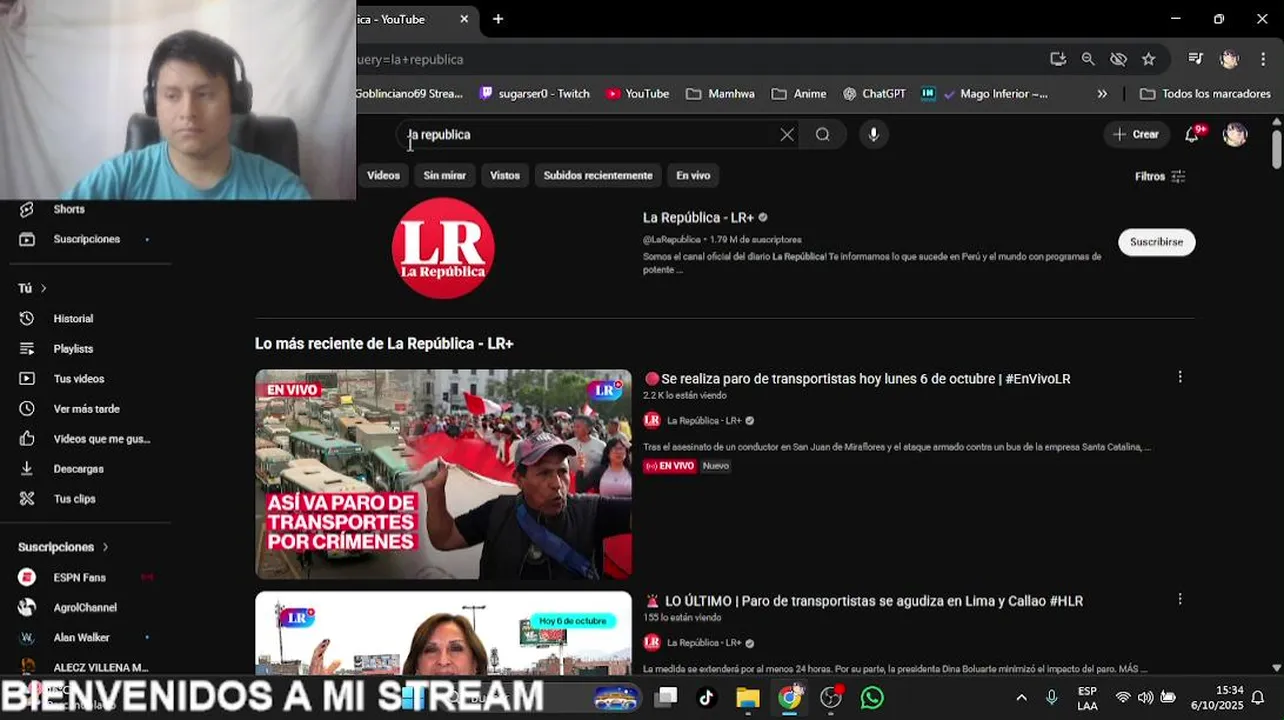Open Ver más tarde in the sidebar

click(x=84, y=409)
